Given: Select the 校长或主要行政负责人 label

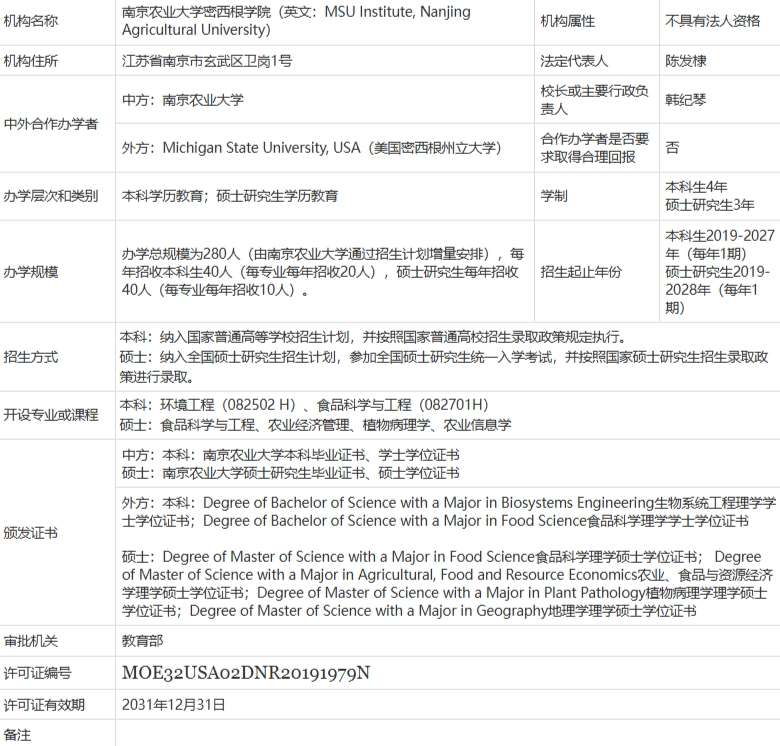Looking at the screenshot, I should point(594,100).
